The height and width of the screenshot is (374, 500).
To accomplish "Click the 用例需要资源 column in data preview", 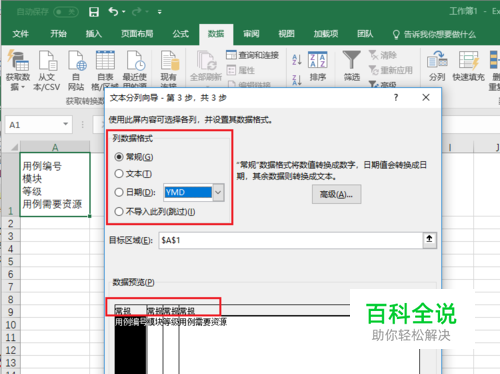I will point(203,322).
